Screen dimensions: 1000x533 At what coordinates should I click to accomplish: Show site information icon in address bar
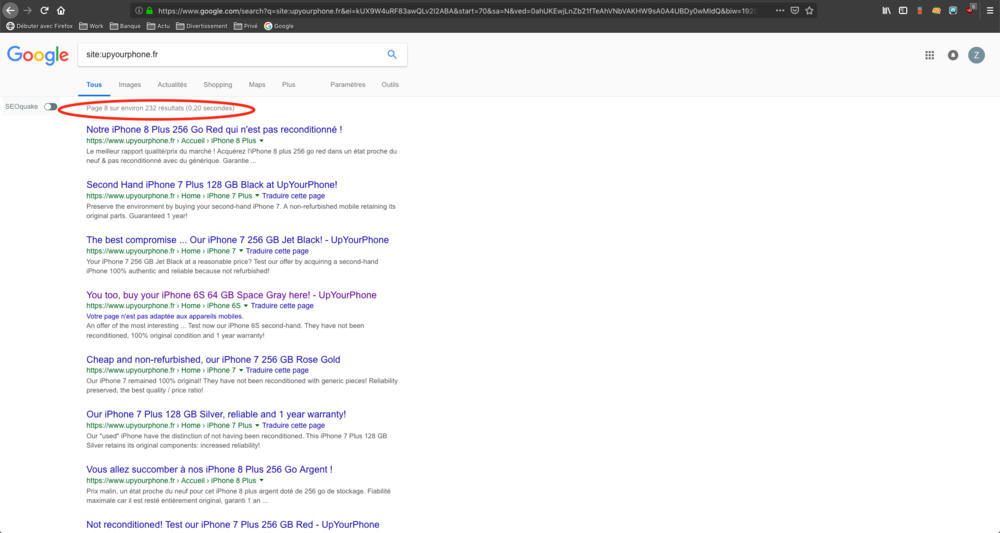point(138,11)
